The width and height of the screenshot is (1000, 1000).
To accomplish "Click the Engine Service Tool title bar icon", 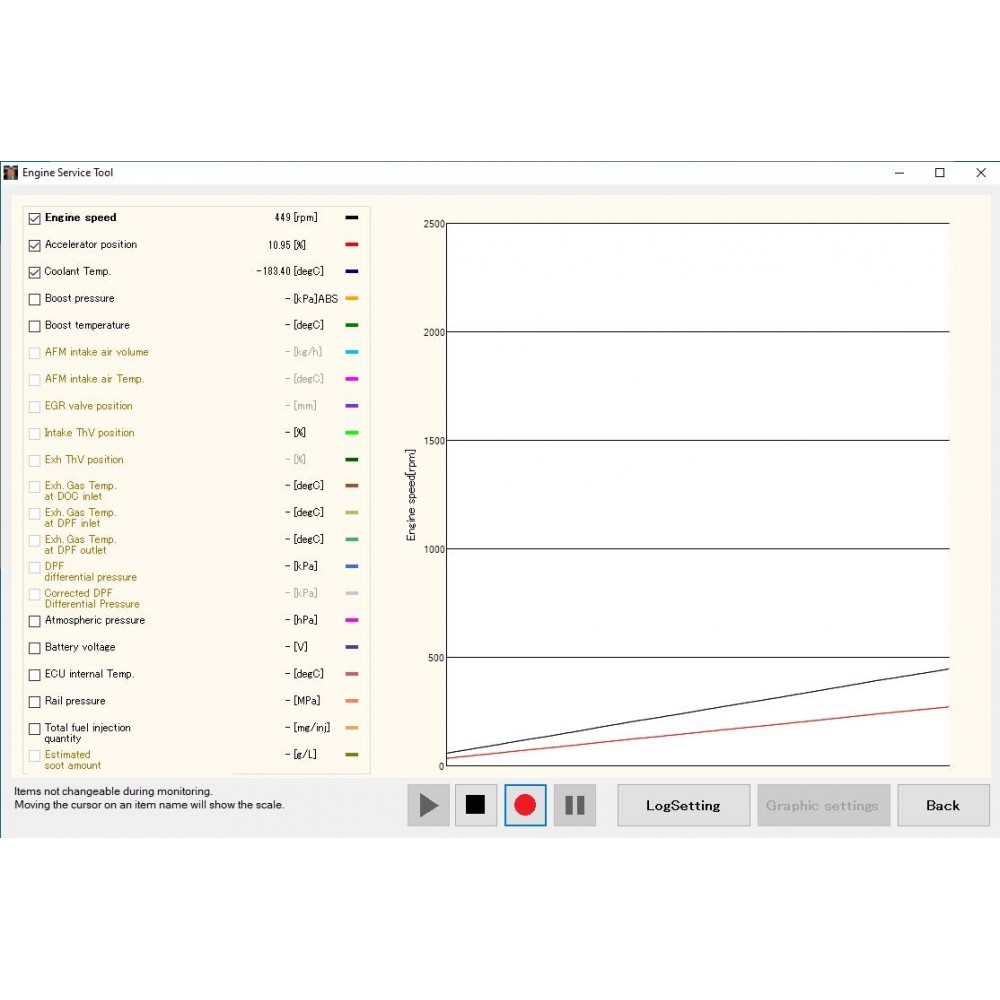I will coord(10,172).
